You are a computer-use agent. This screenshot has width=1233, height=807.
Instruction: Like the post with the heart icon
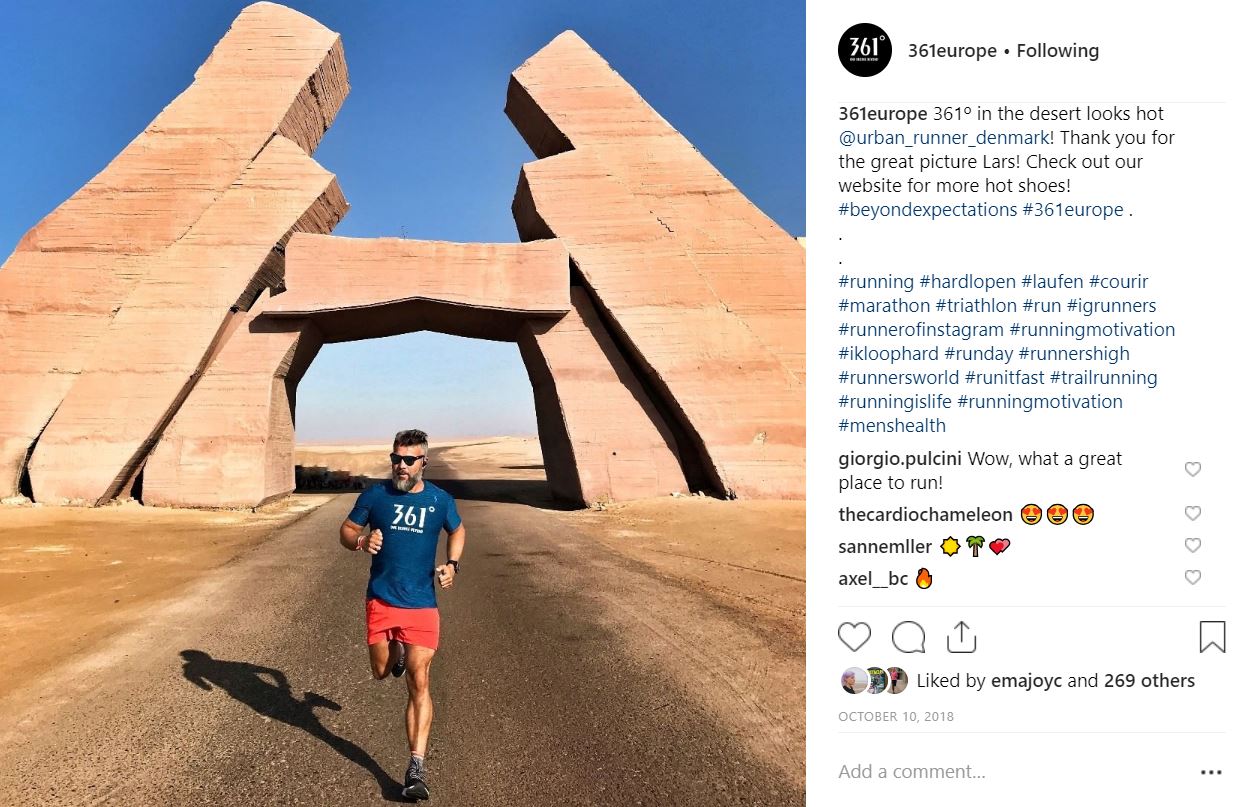(854, 637)
